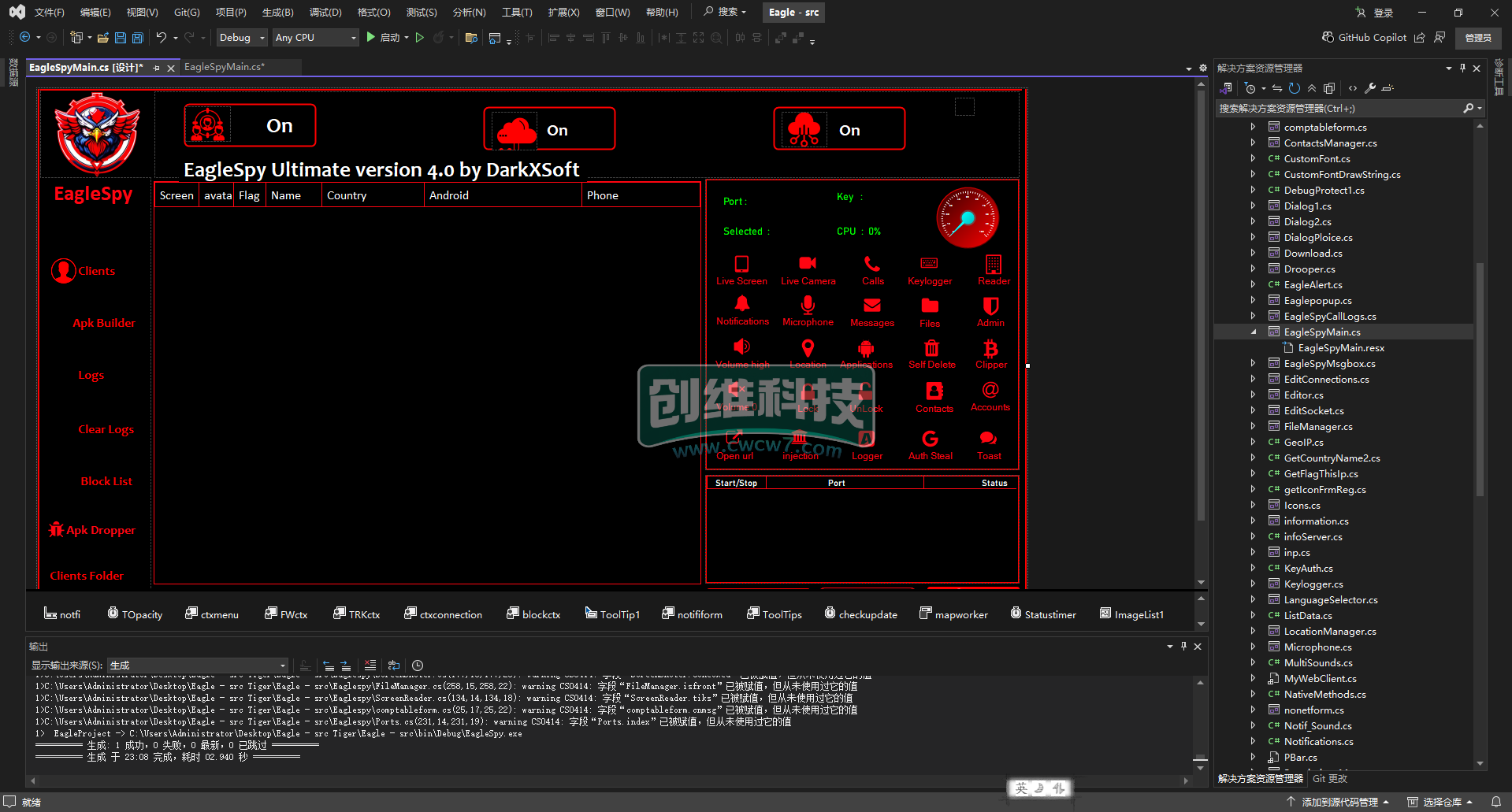This screenshot has height=812, width=1512.
Task: Click the Logs sidebar button
Action: pyautogui.click(x=91, y=376)
